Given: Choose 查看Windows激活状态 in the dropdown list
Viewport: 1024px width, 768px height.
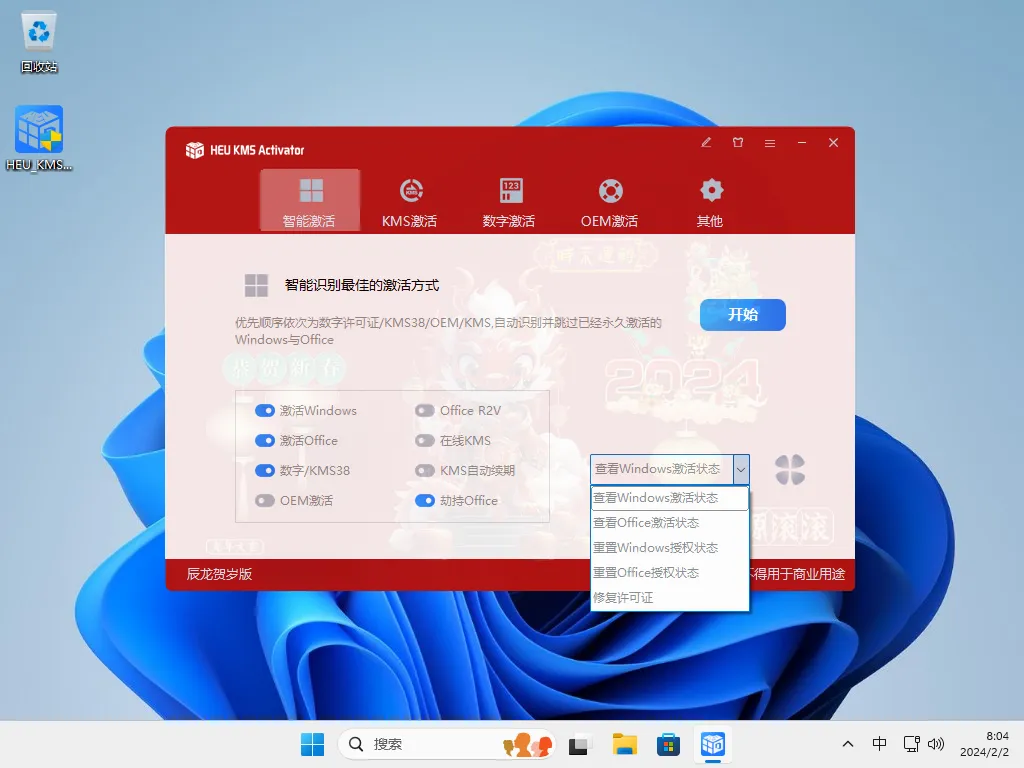Looking at the screenshot, I should tap(669, 498).
